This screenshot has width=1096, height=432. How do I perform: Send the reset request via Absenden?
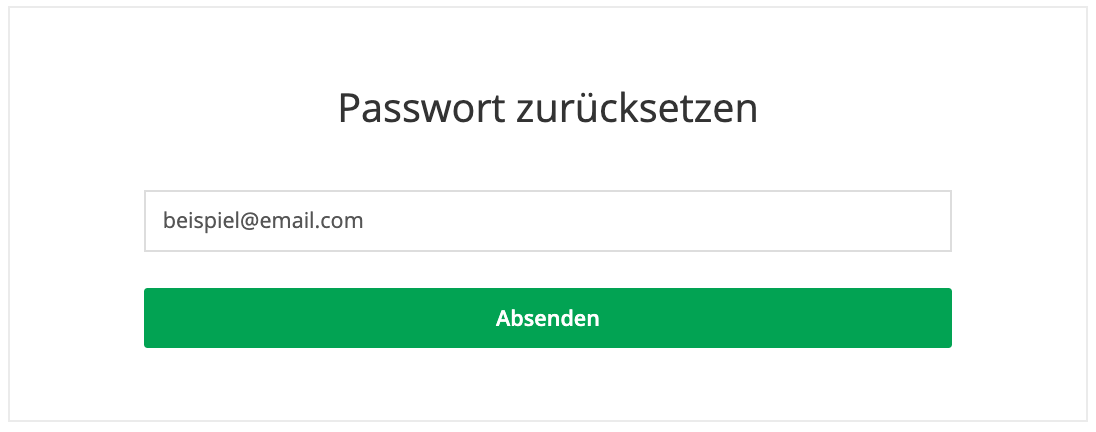(547, 318)
